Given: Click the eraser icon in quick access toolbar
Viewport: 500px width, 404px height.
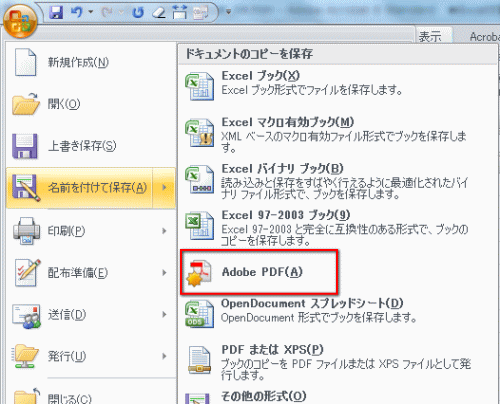Looking at the screenshot, I should [x=159, y=13].
